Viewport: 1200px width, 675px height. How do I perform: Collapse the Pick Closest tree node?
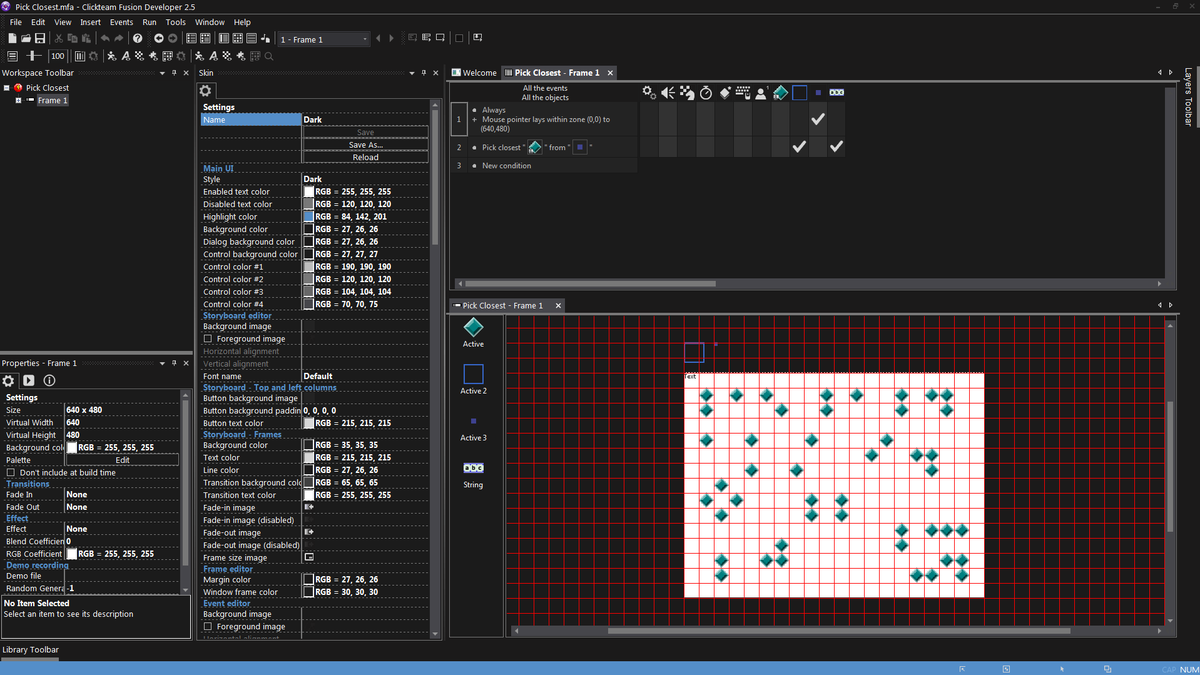pos(6,88)
